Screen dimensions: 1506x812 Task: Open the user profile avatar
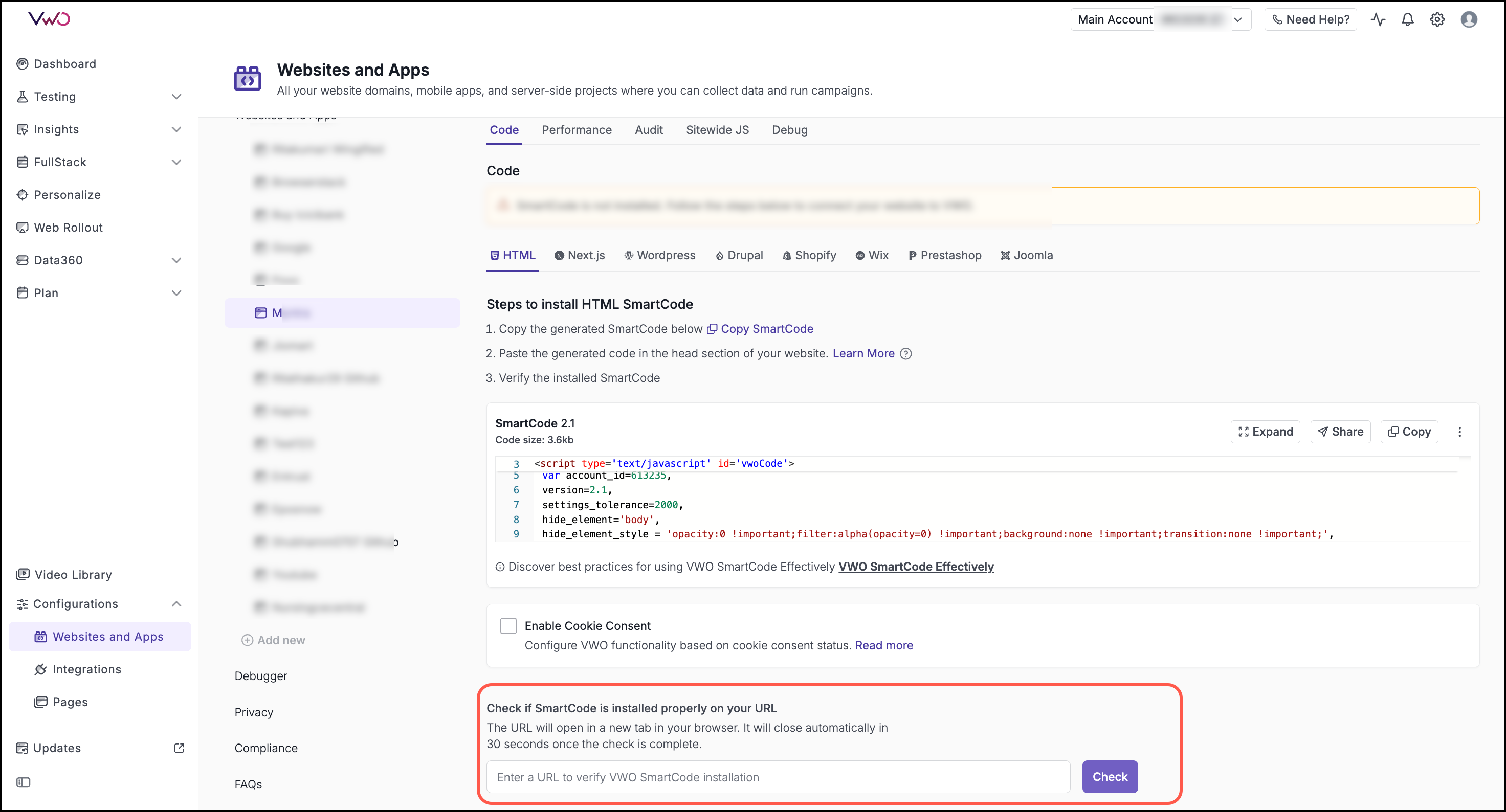[1469, 19]
